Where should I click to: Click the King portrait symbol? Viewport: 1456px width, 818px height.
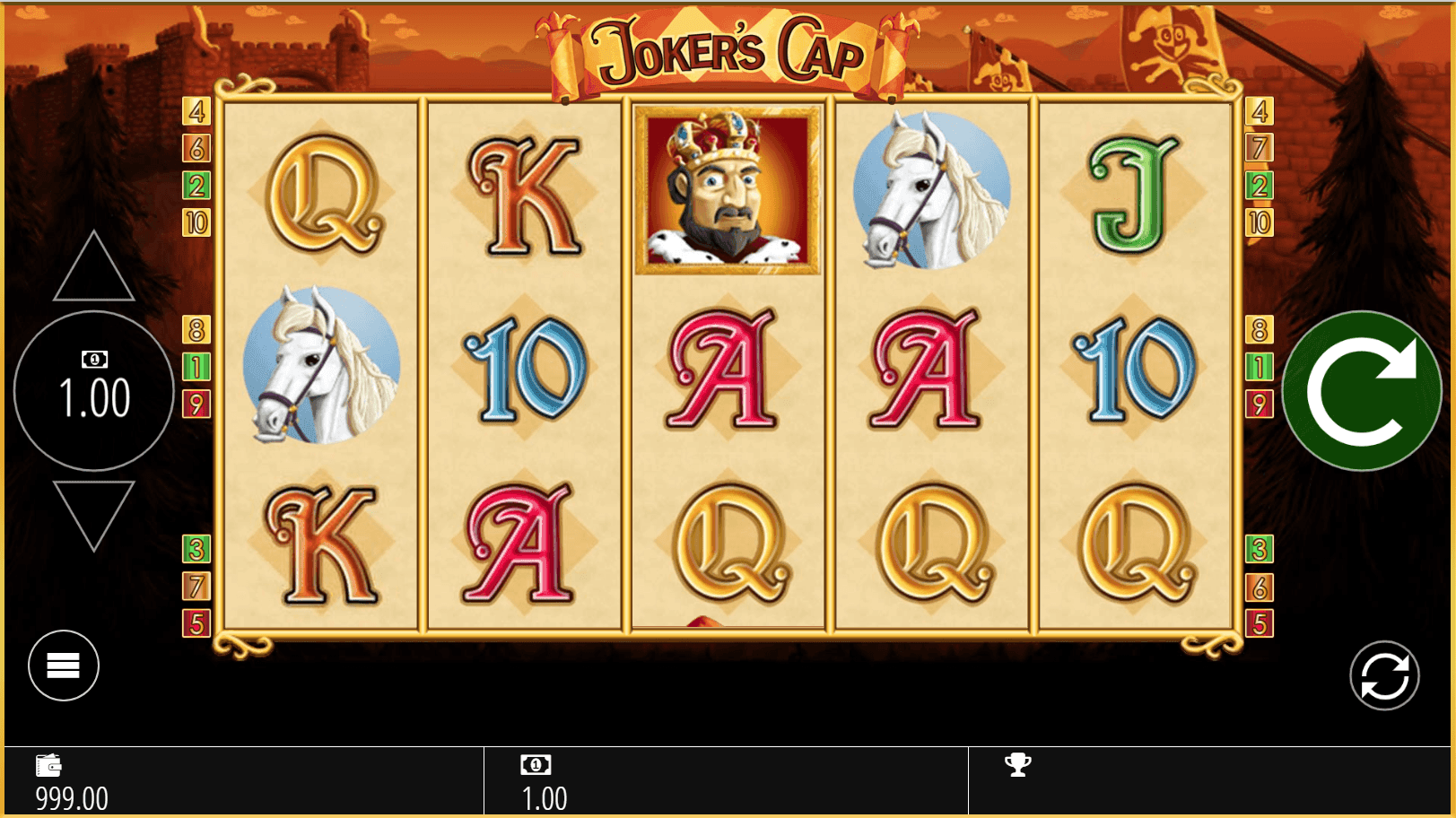(728, 190)
